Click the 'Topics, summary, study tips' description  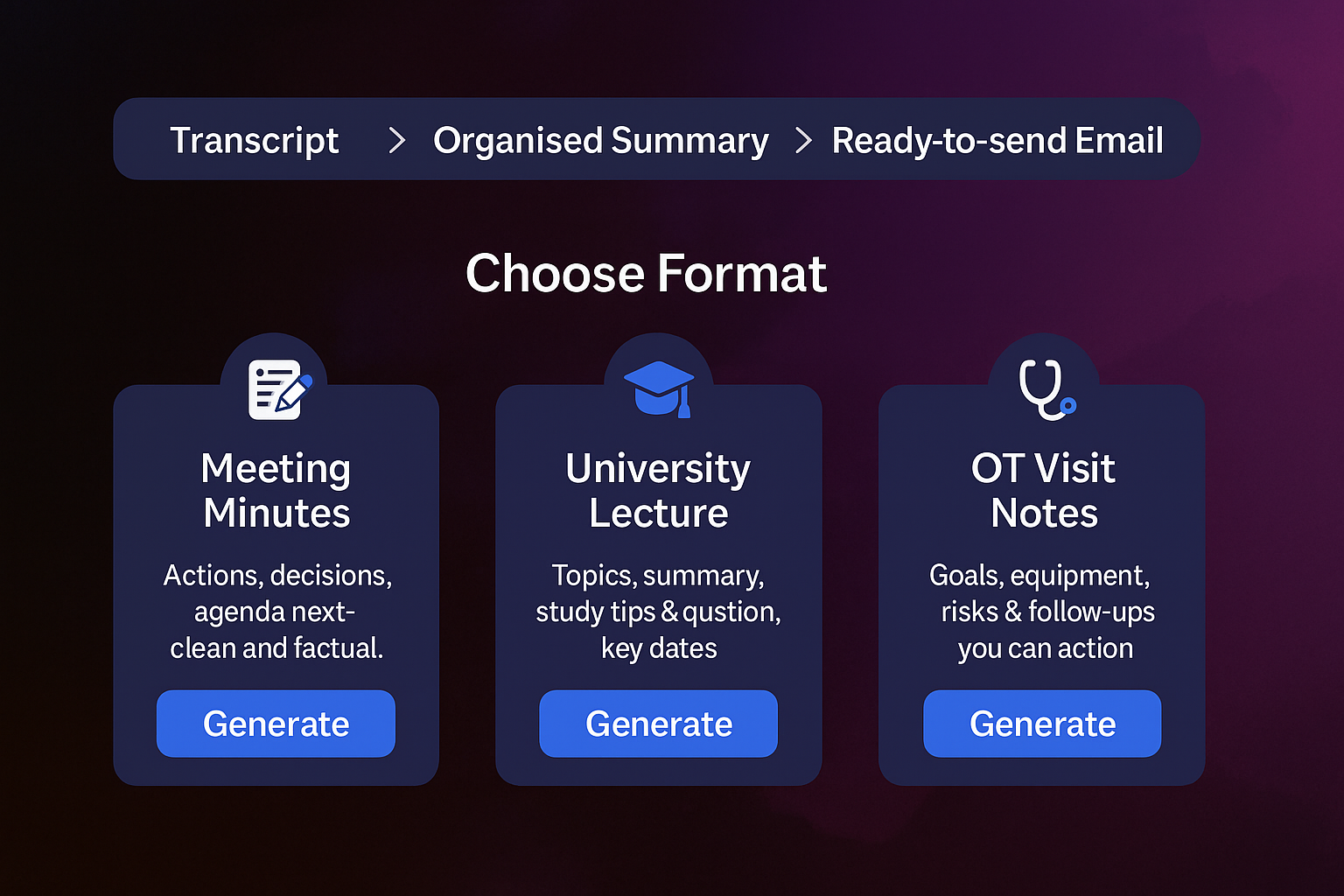[x=658, y=612]
